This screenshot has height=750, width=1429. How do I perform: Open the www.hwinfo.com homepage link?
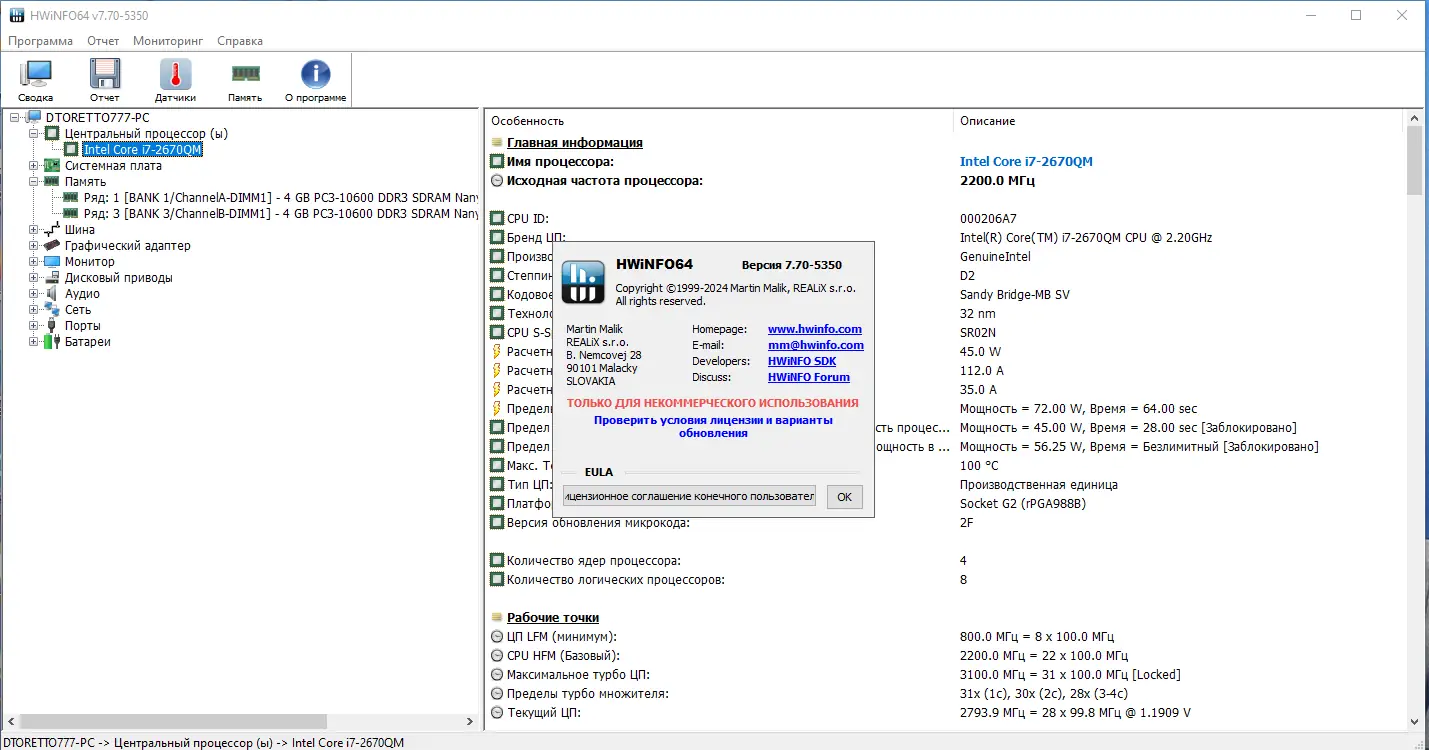coord(814,329)
